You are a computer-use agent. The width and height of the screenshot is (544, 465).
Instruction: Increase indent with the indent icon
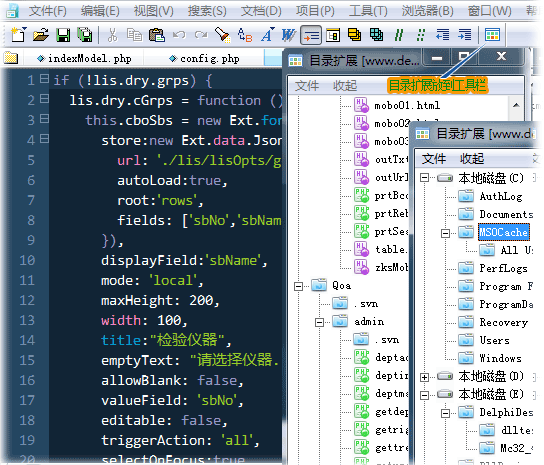[x=465, y=35]
